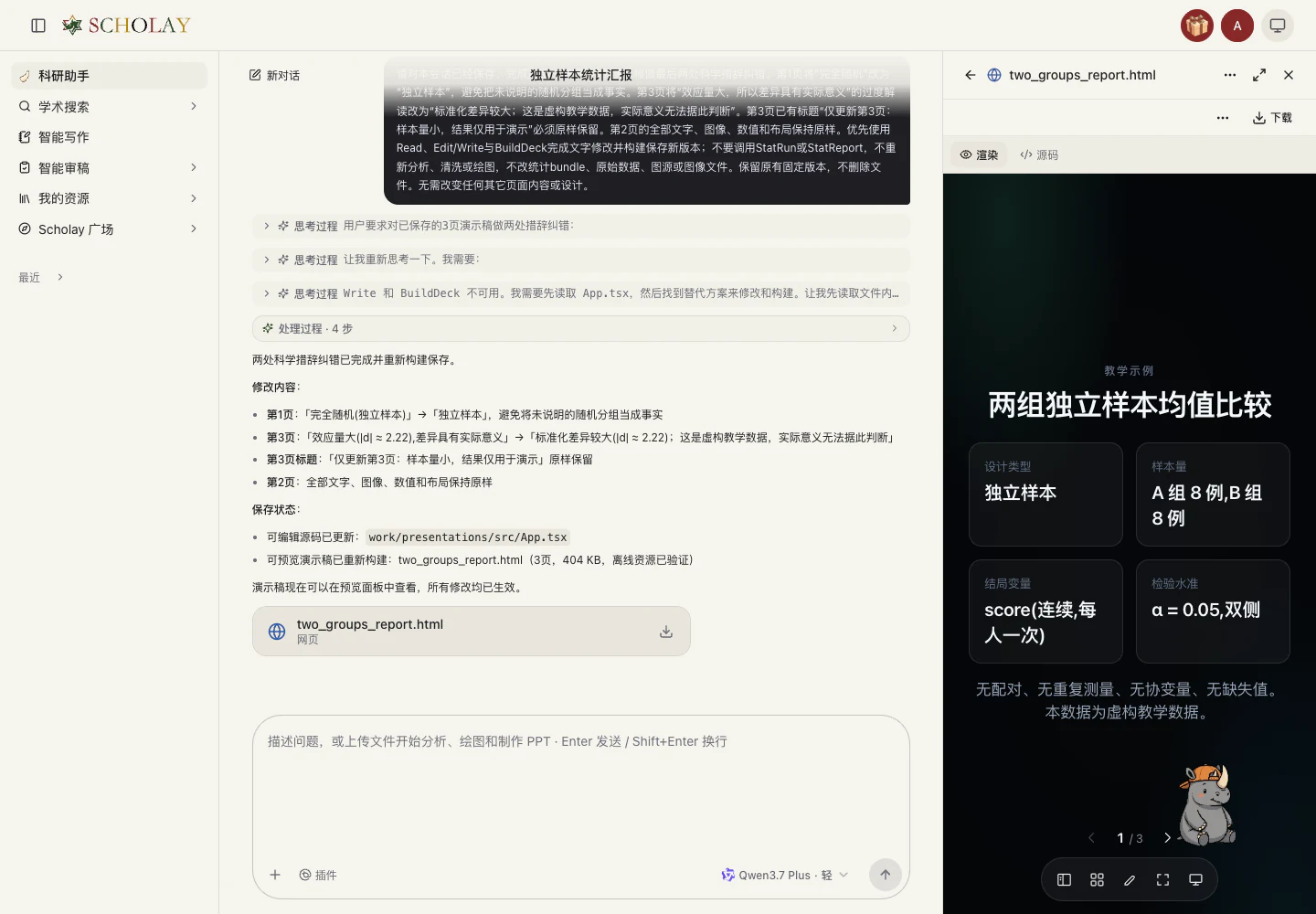Open the slide grid overview
Image resolution: width=1316 pixels, height=914 pixels.
pyautogui.click(x=1097, y=880)
